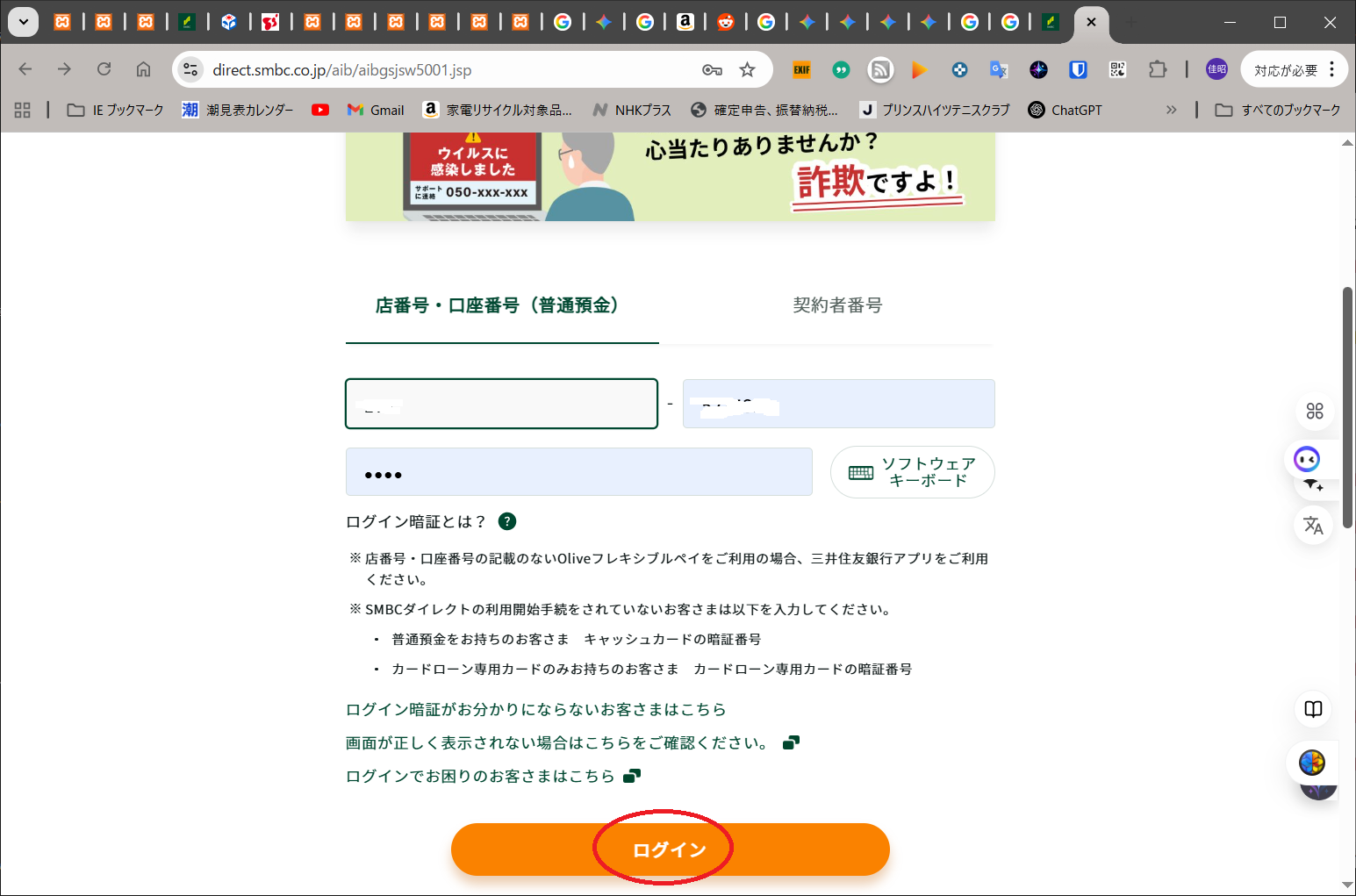Open the すべてのブックマーク folder
1356x896 pixels.
click(x=1278, y=110)
